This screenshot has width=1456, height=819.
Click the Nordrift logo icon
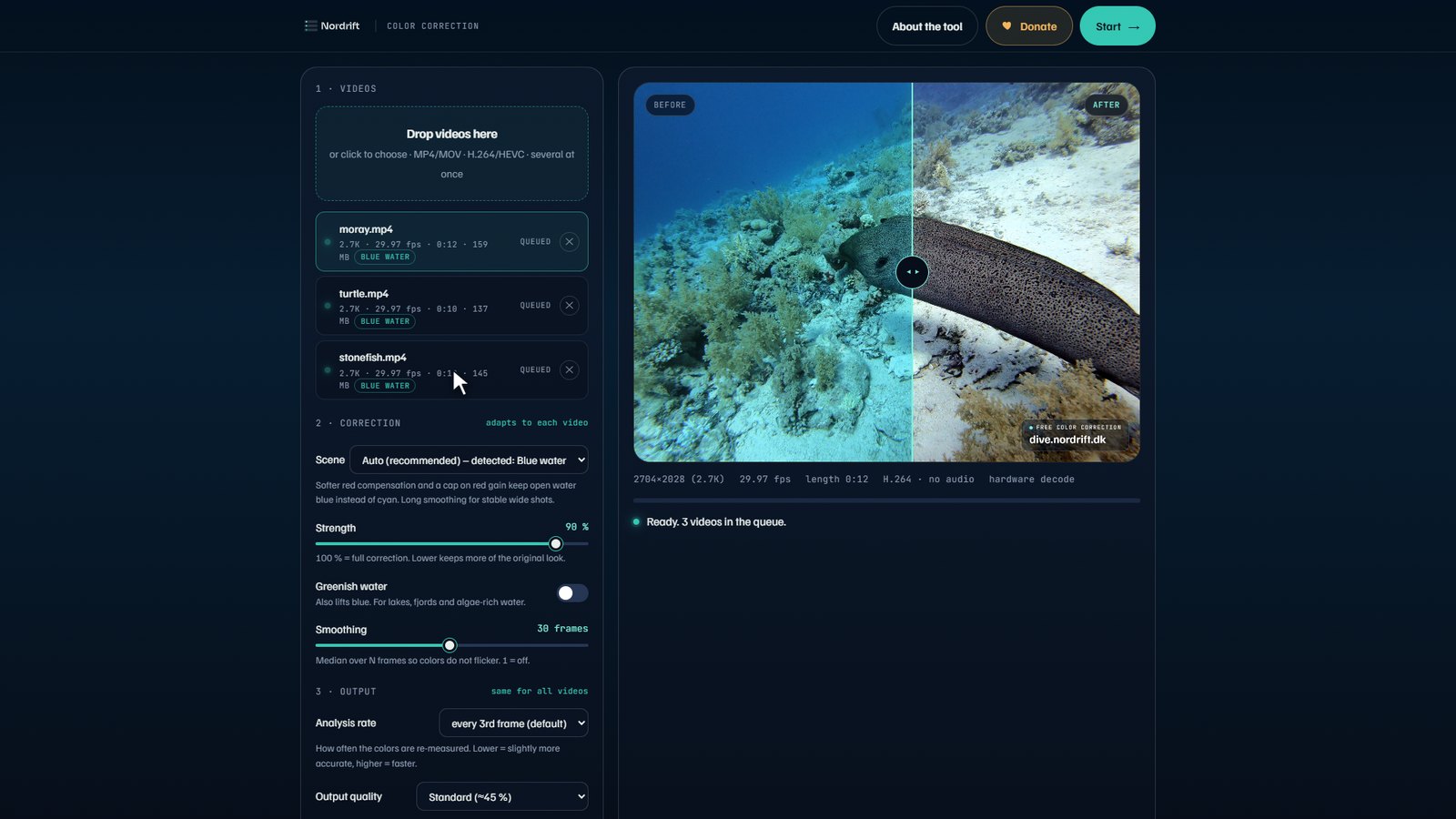pyautogui.click(x=310, y=26)
